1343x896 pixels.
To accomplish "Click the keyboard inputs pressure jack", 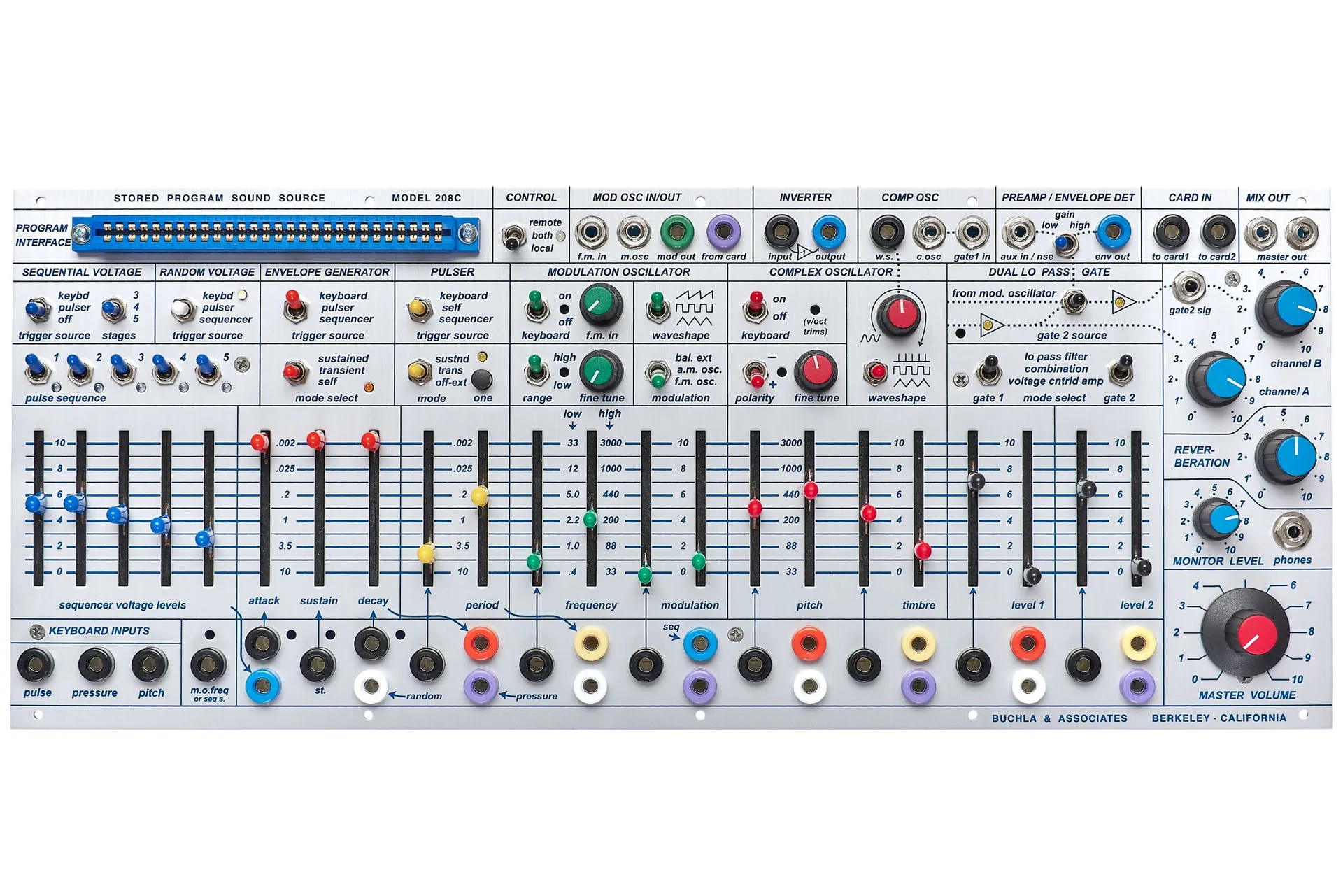I will point(95,665).
